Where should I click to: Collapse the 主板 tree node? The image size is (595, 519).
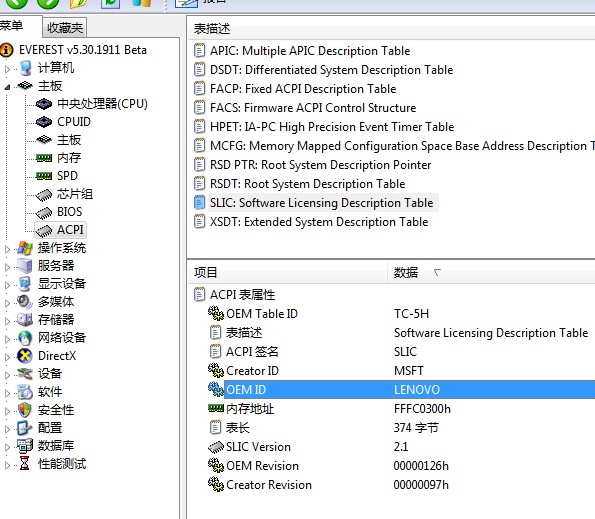(x=7, y=87)
